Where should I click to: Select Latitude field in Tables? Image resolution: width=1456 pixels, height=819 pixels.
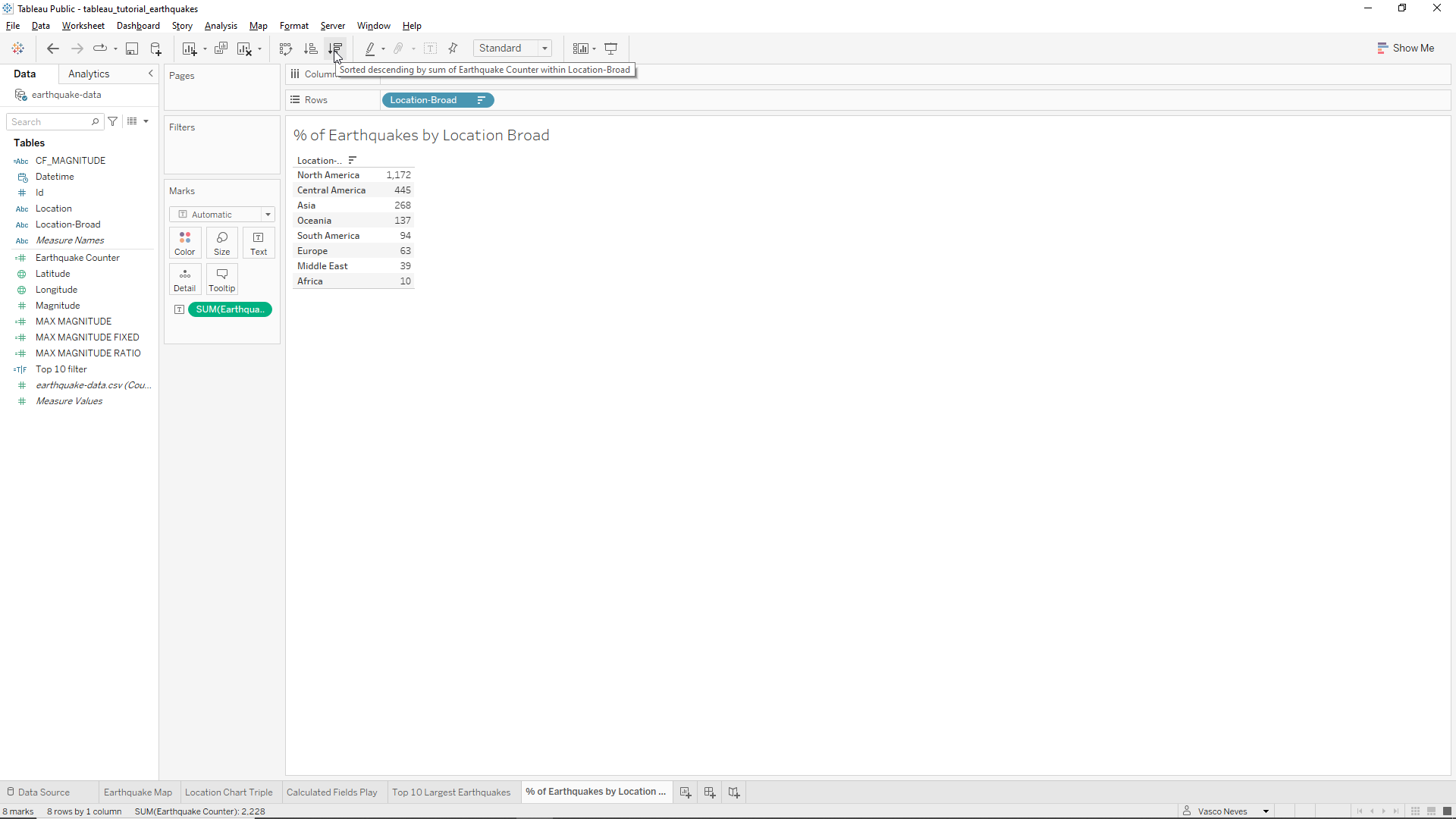(x=53, y=274)
